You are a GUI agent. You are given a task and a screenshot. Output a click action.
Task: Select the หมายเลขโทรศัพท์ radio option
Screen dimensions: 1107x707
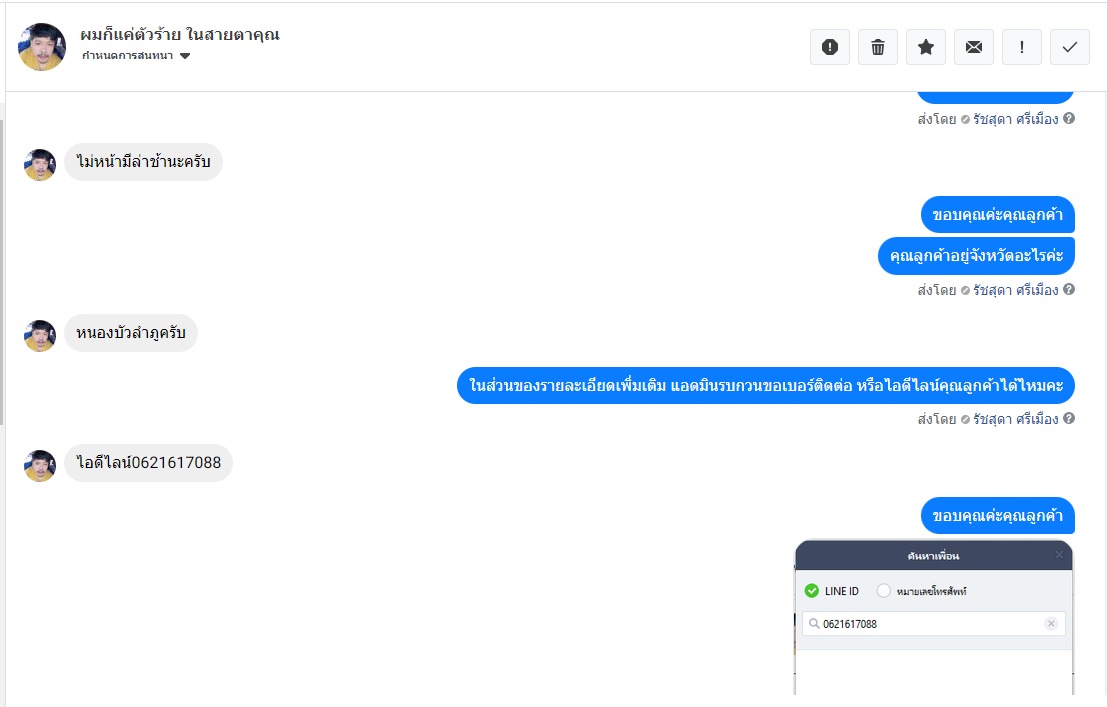(x=883, y=591)
